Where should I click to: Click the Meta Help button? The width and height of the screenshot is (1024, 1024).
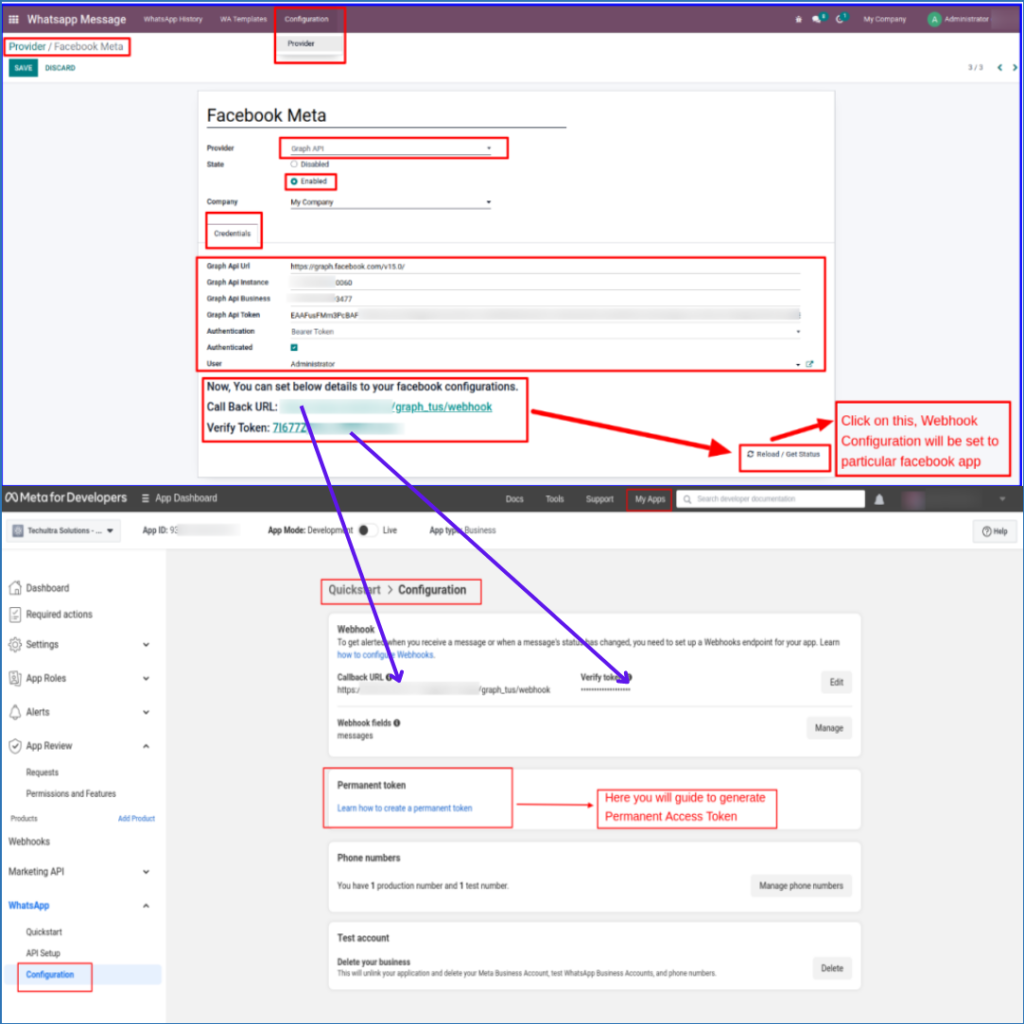click(x=995, y=532)
